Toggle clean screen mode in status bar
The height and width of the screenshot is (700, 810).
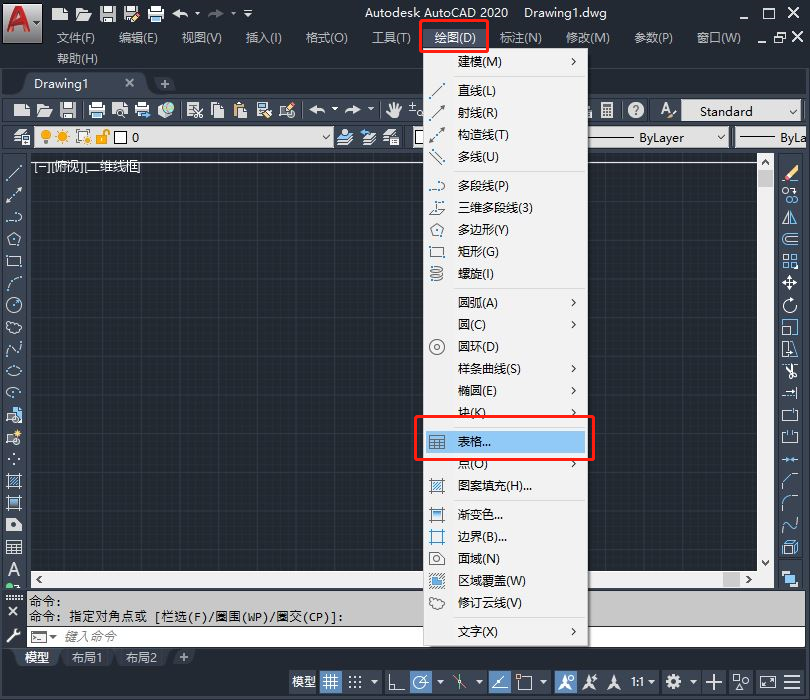click(x=768, y=682)
